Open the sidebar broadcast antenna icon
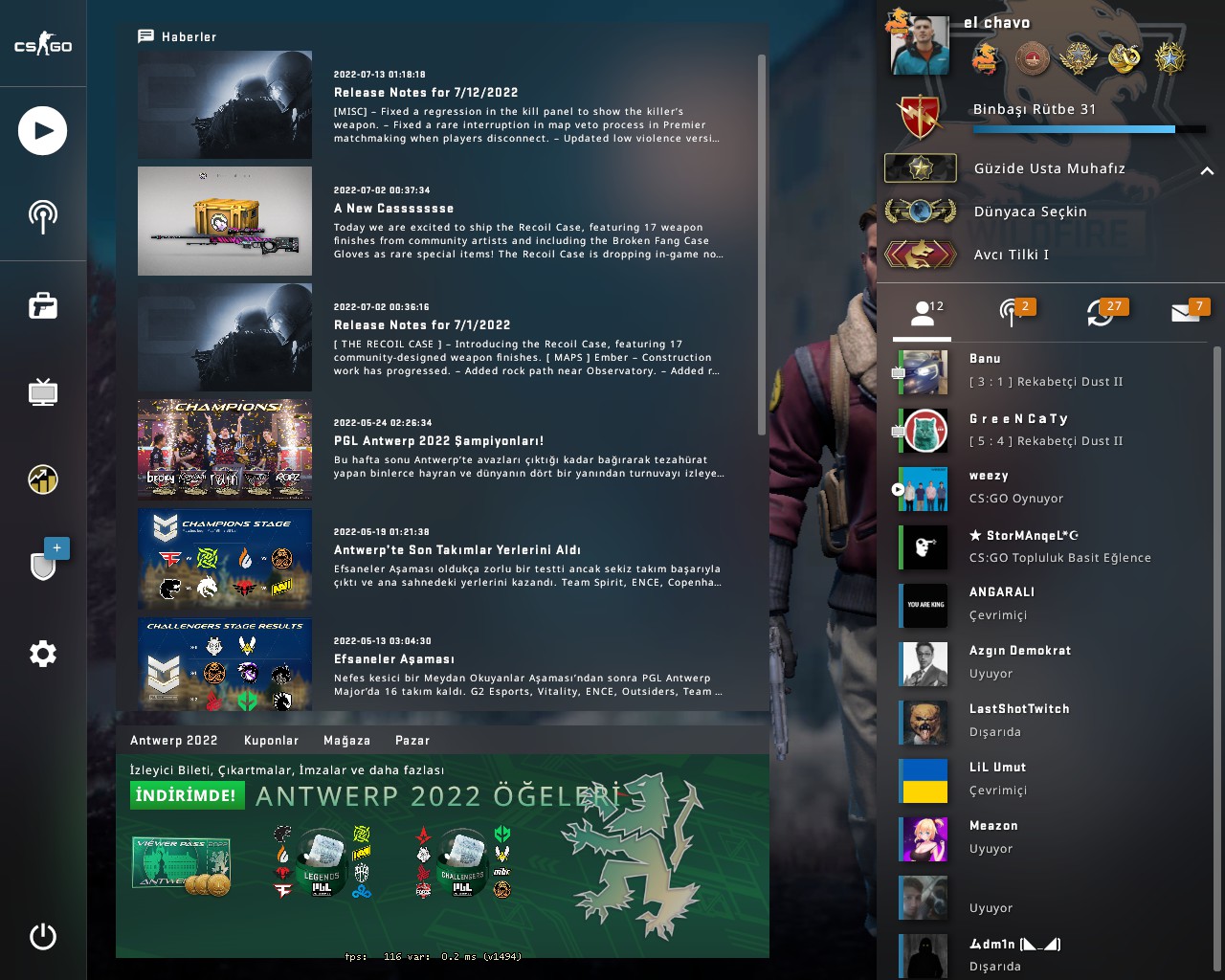 pyautogui.click(x=43, y=216)
